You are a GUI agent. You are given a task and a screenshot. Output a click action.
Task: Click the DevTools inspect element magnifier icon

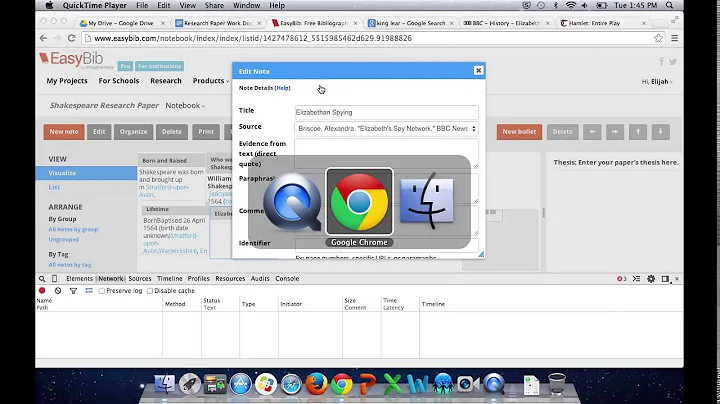click(42, 279)
